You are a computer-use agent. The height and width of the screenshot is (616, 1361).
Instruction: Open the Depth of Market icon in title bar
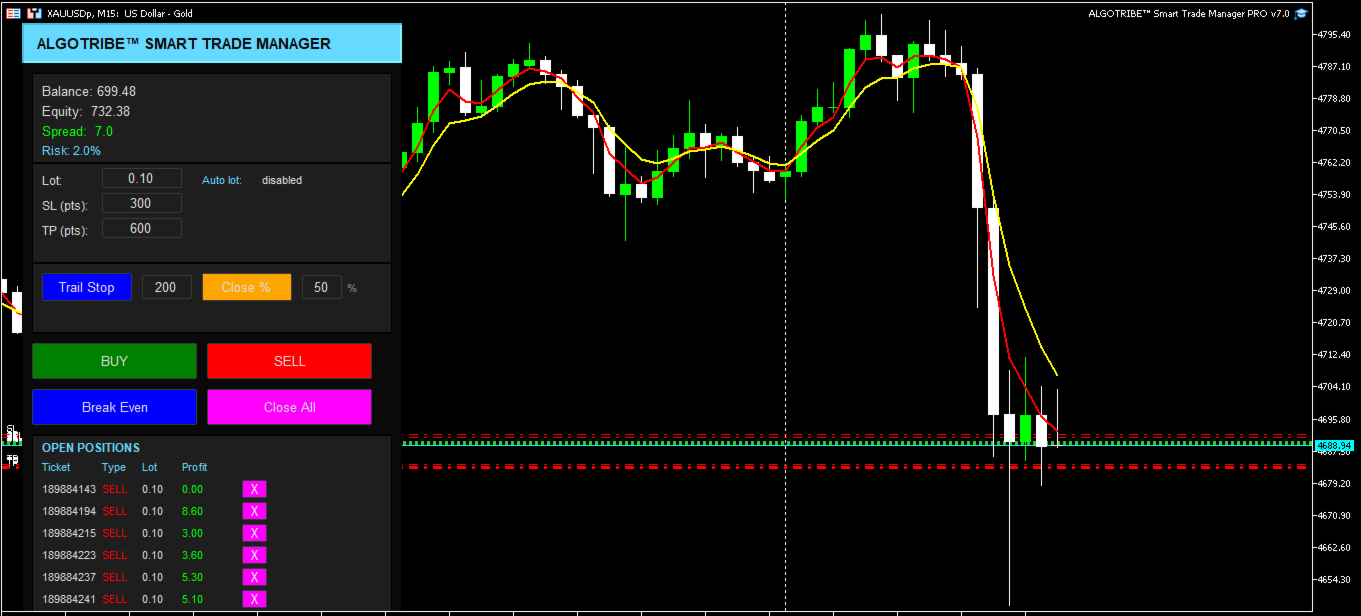pyautogui.click(x=12, y=13)
